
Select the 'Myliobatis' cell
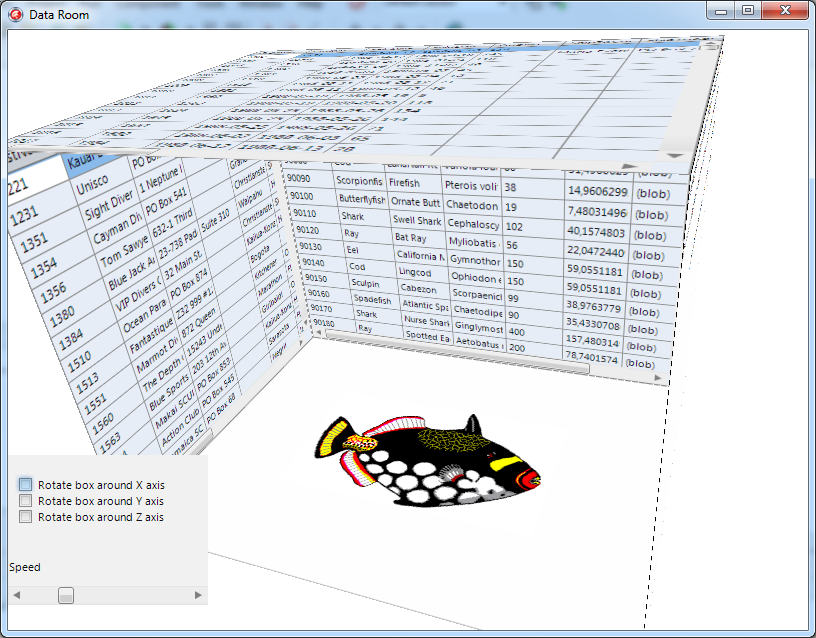point(474,243)
